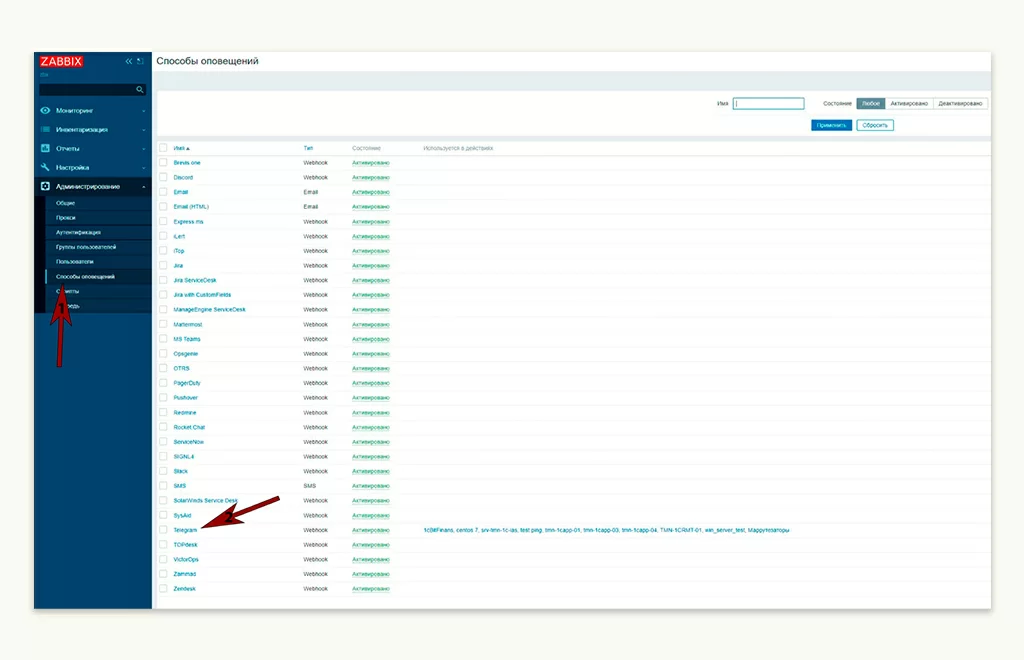Click the eye icon for Мониторинг

pos(45,110)
